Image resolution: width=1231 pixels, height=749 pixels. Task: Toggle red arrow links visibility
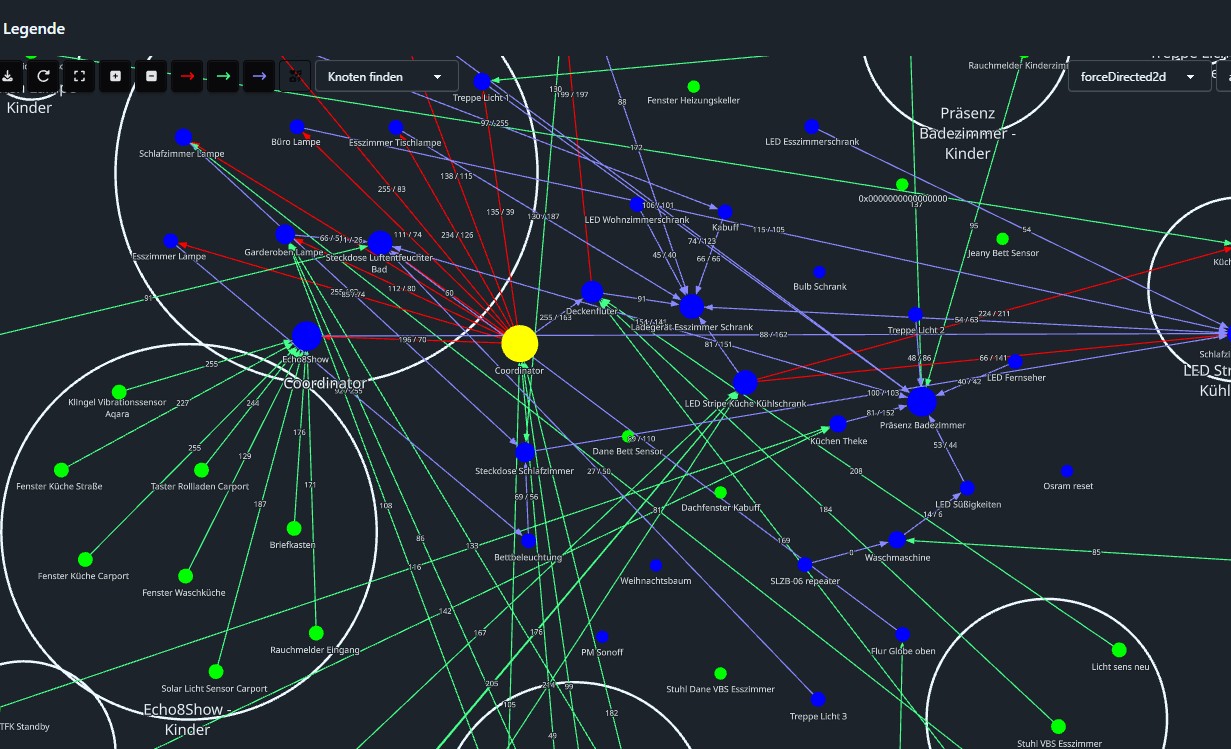click(x=187, y=76)
